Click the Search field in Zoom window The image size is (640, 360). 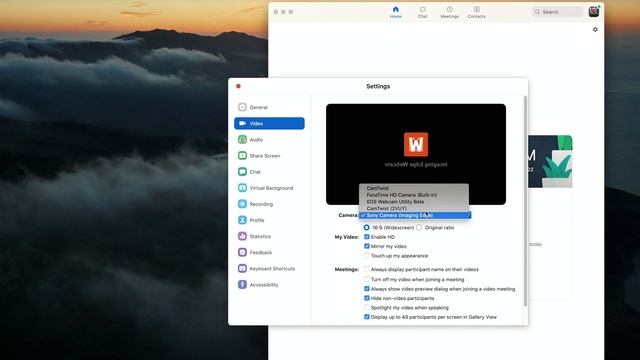coord(558,12)
